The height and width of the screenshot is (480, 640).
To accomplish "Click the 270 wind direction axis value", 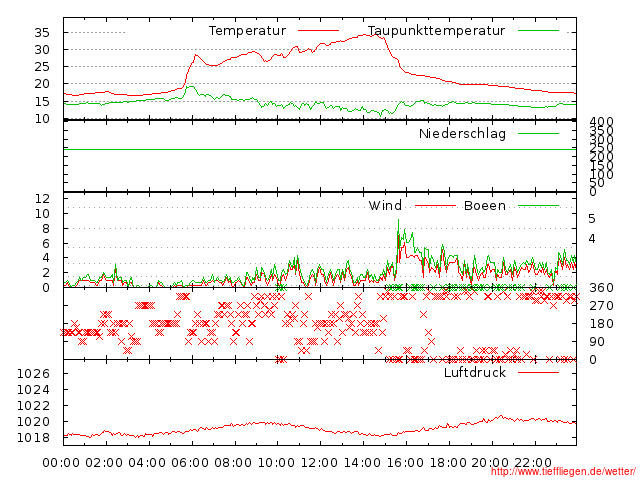I will point(601,306).
